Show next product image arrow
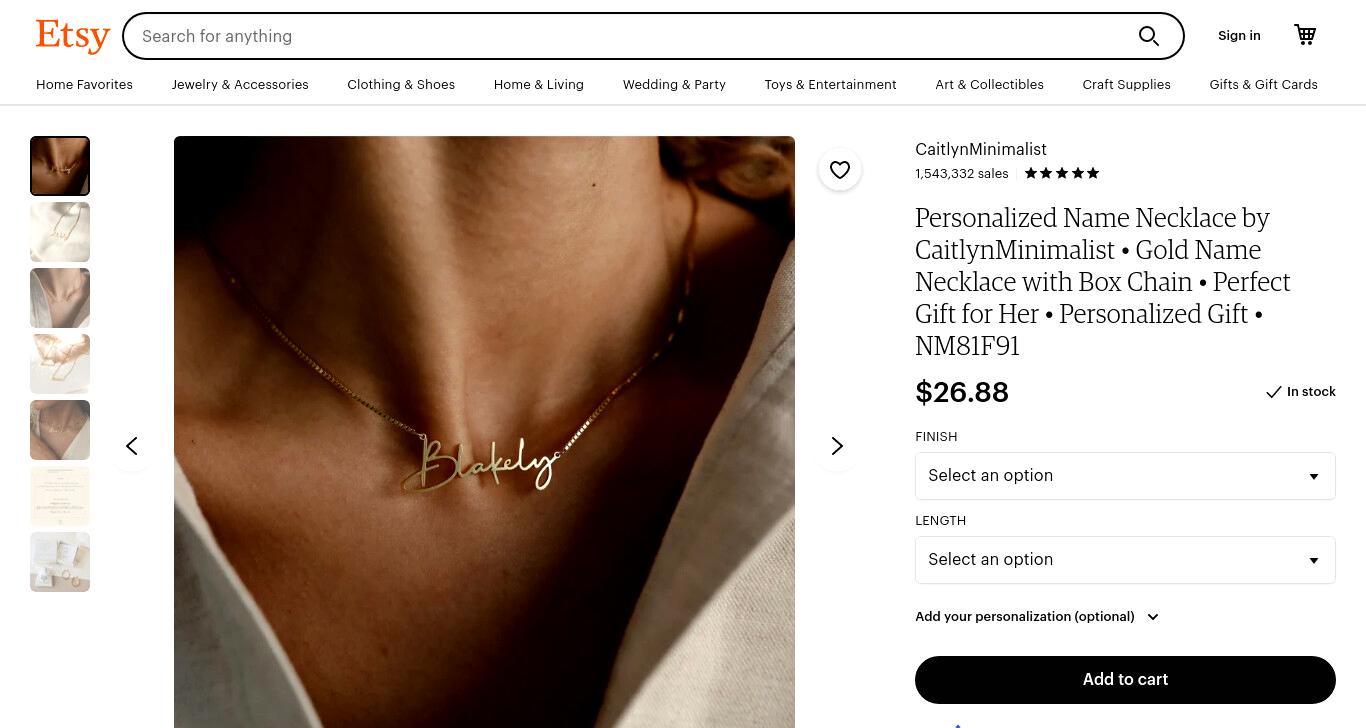The width and height of the screenshot is (1366, 728). 837,446
